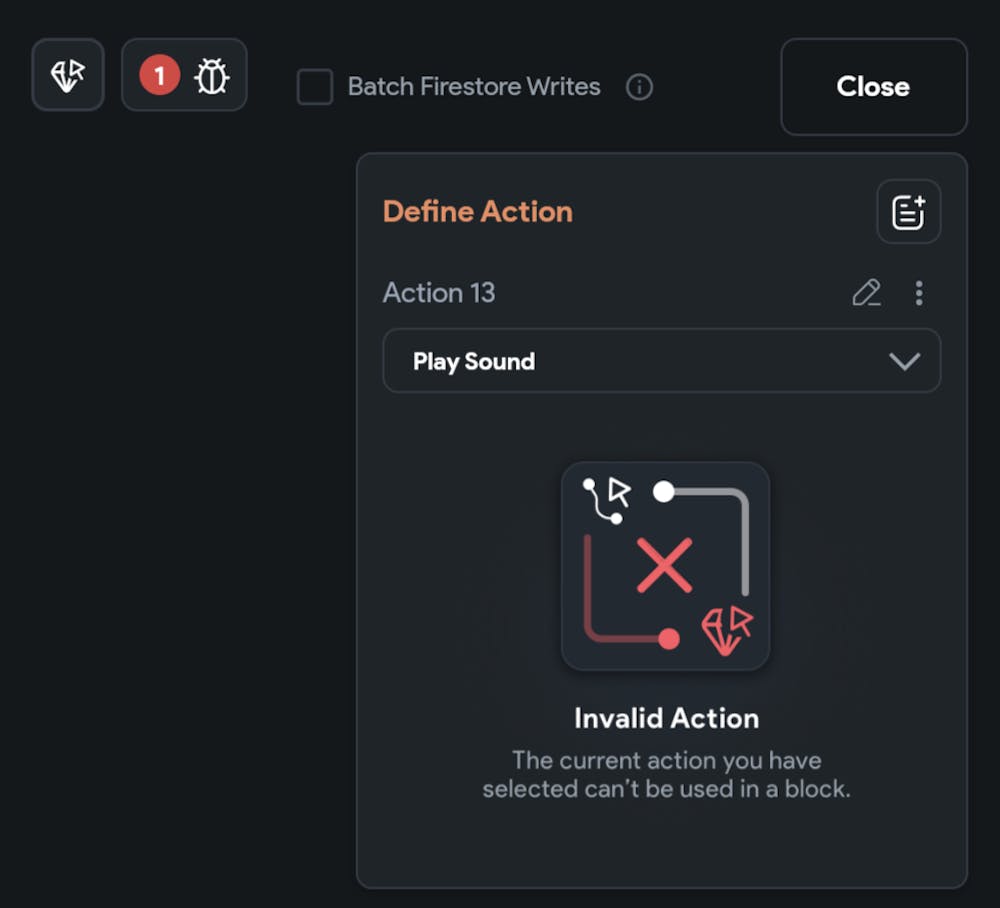Open the action flow editor icon
1000x908 pixels.
67,74
